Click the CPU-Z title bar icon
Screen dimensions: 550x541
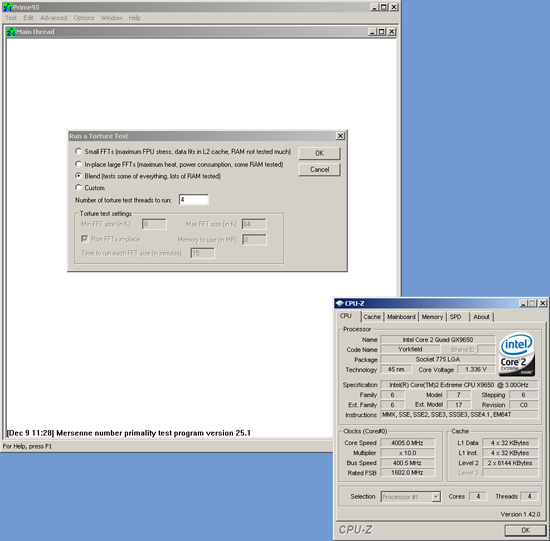pyautogui.click(x=339, y=303)
